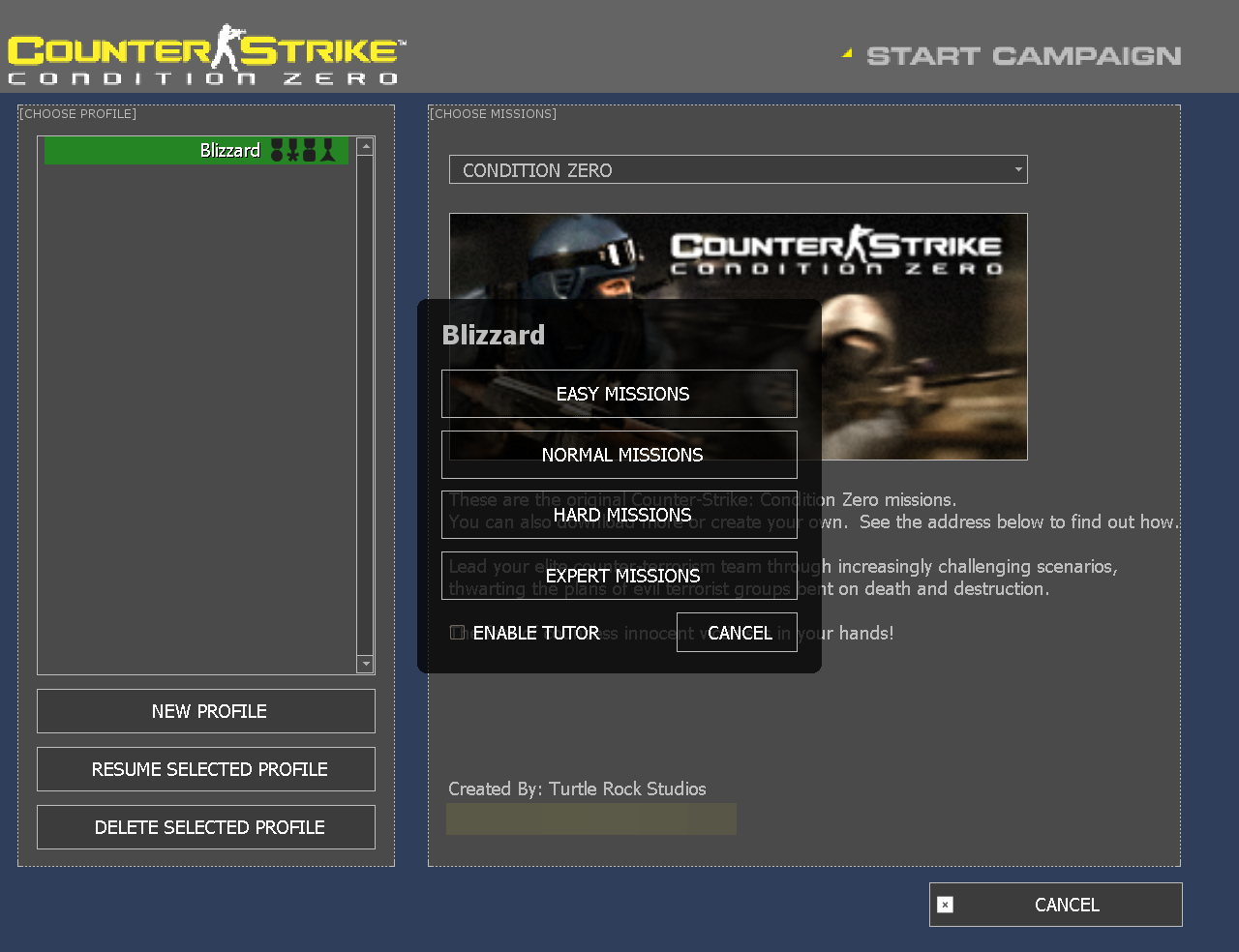1239x952 pixels.
Task: Click the star-shaped medal icon beside Blizzard
Action: (x=293, y=150)
